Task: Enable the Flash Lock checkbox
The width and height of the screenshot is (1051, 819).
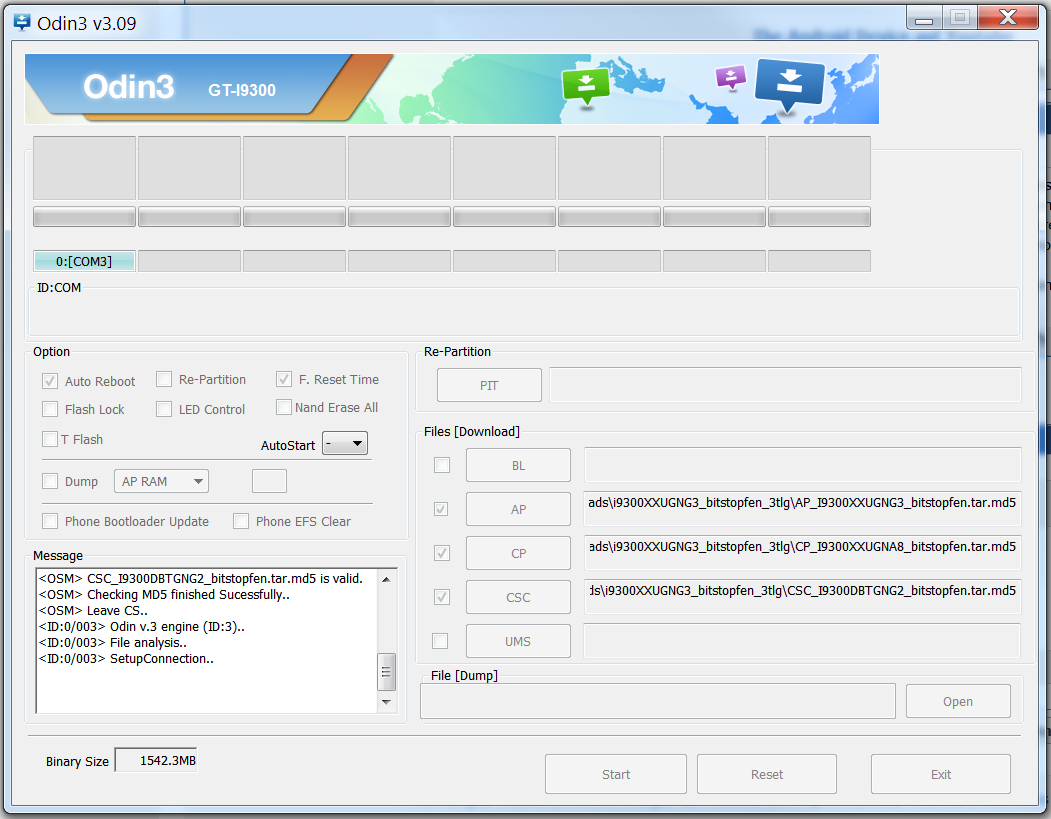Action: [50, 409]
